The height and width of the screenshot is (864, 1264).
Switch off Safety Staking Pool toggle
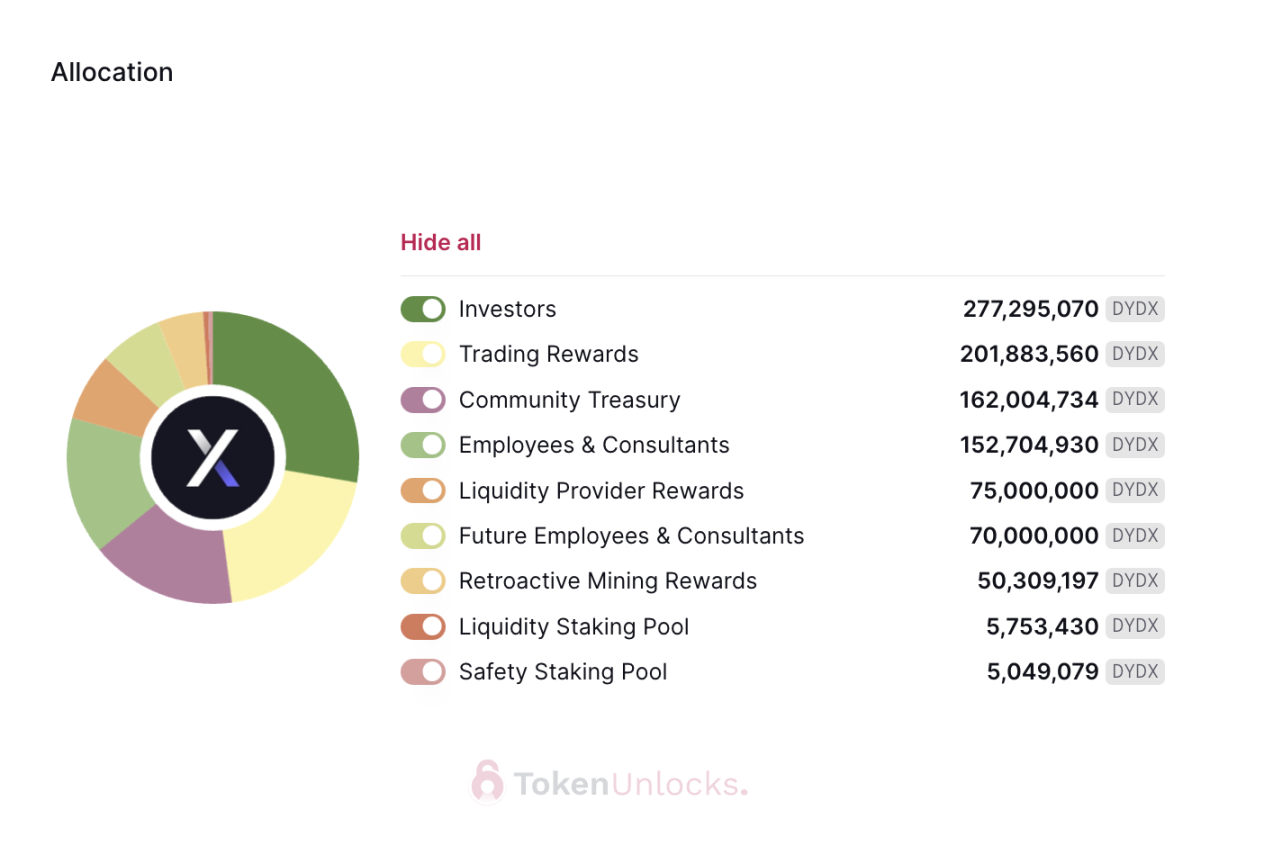point(423,672)
